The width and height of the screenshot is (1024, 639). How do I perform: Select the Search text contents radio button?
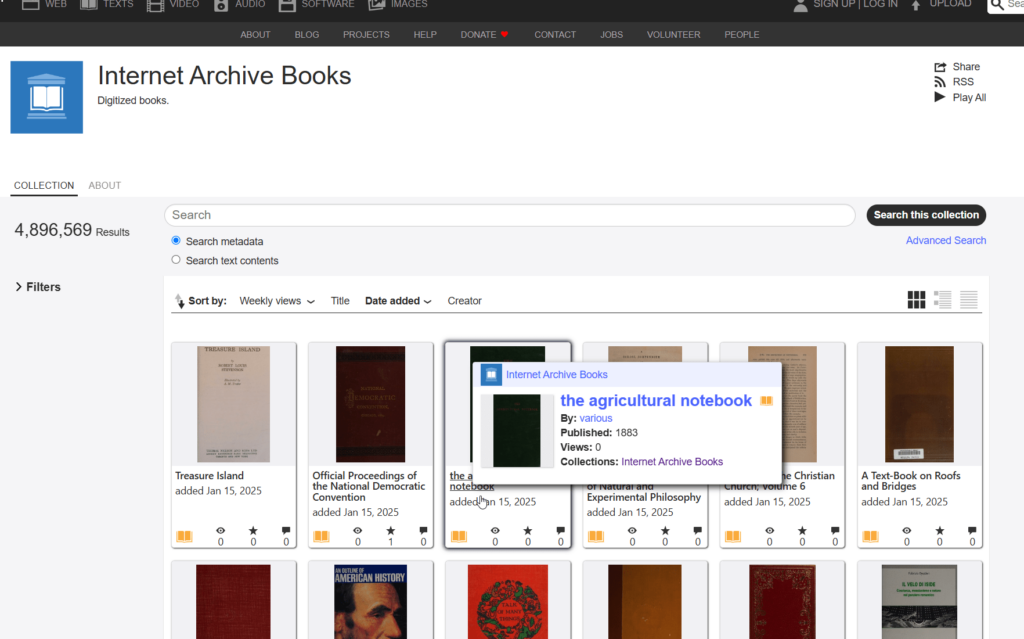[x=176, y=259]
